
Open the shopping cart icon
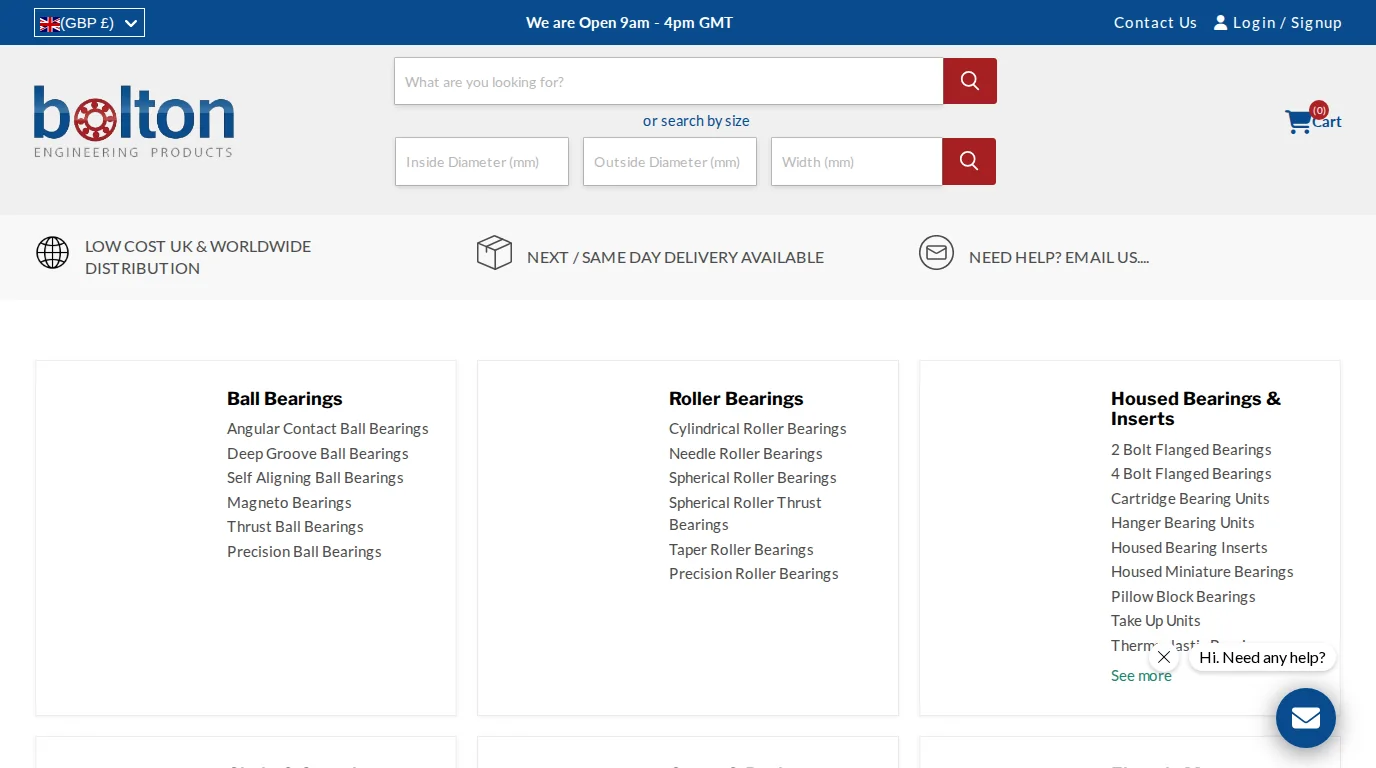[1298, 122]
